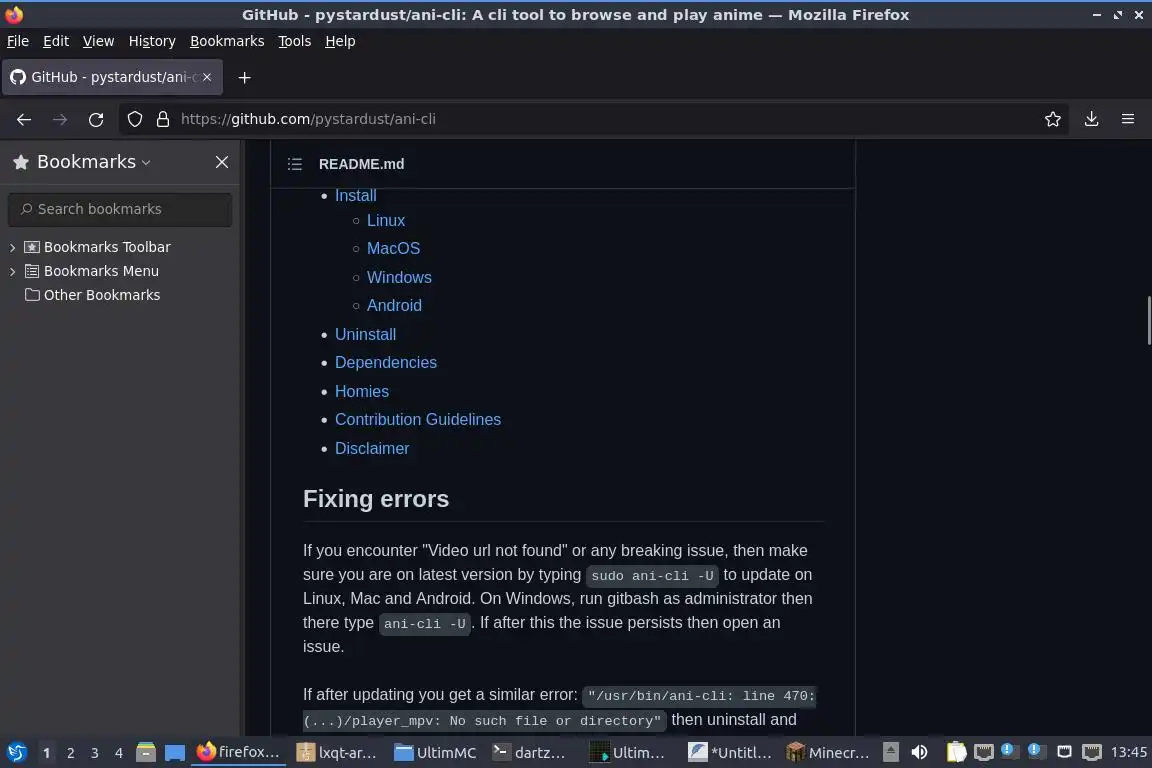Open the removable media eject tray icon
The width and height of the screenshot is (1152, 768).
(x=890, y=752)
